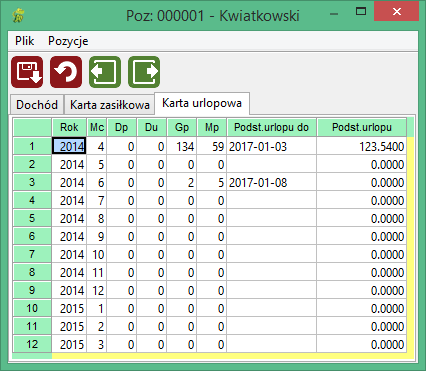Screen dimensions: 426x371
Task: Click the 2015 year cell in row 10
Action: [x=69, y=308]
